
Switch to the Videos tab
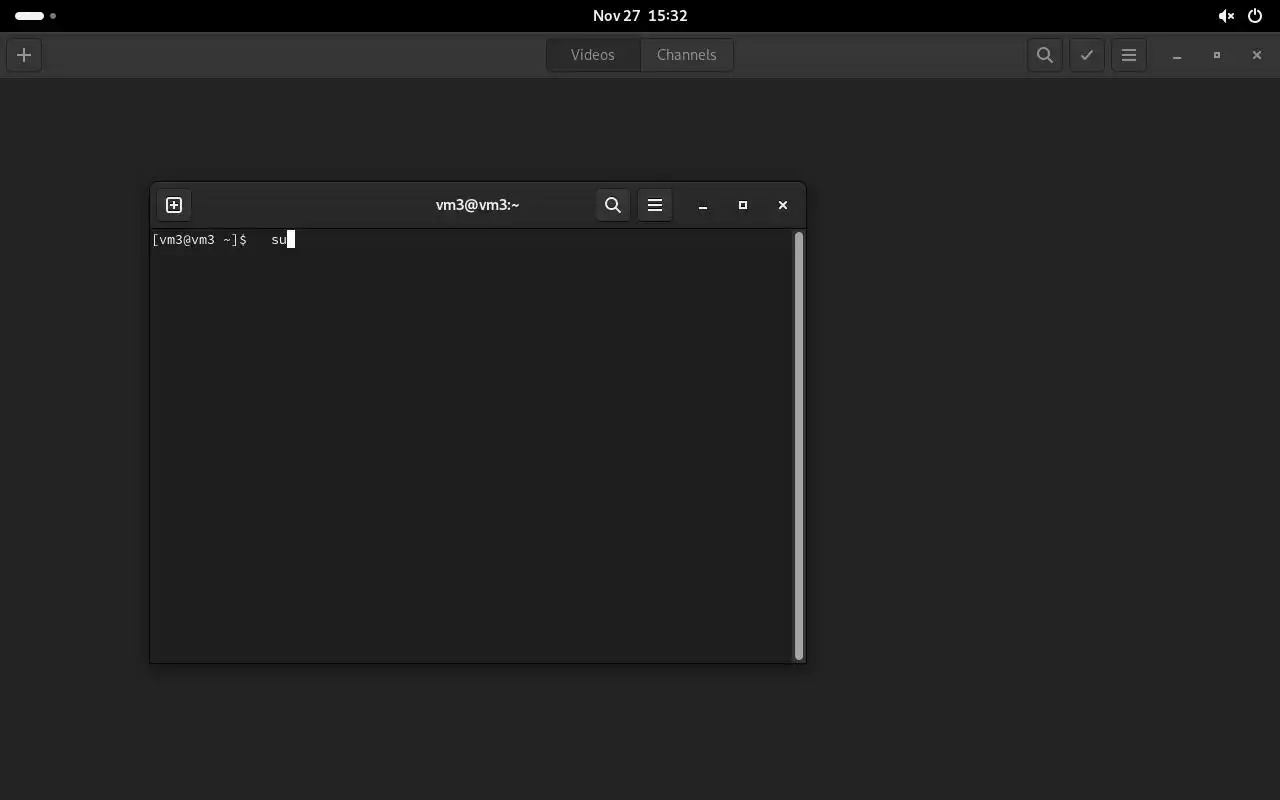593,55
